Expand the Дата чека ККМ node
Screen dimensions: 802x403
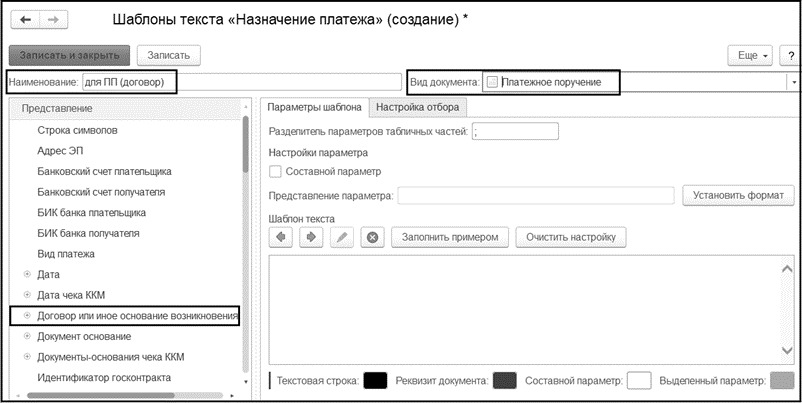[x=27, y=295]
